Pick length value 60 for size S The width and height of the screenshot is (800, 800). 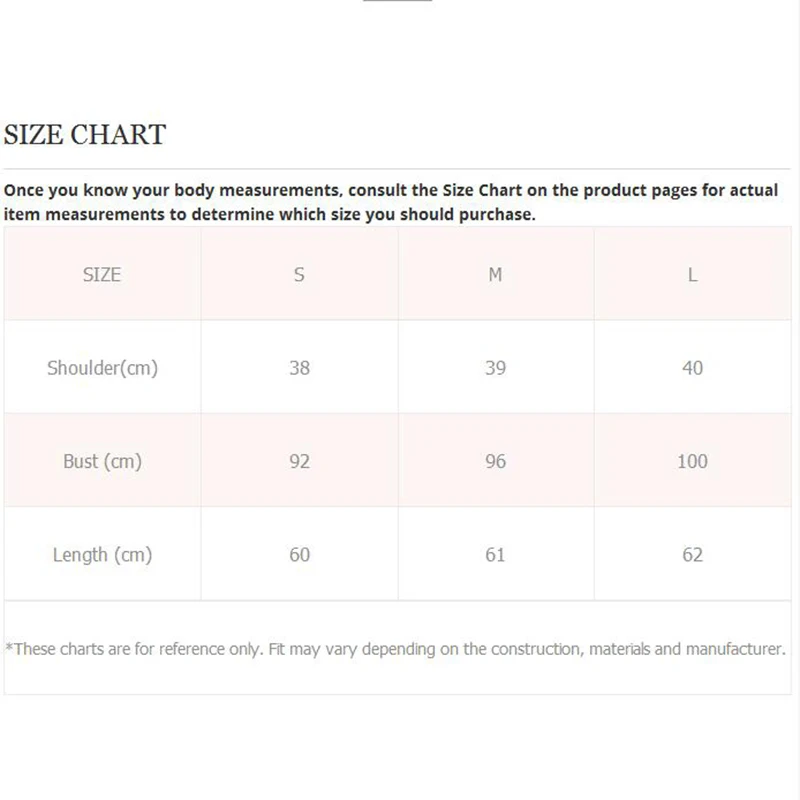click(x=299, y=555)
